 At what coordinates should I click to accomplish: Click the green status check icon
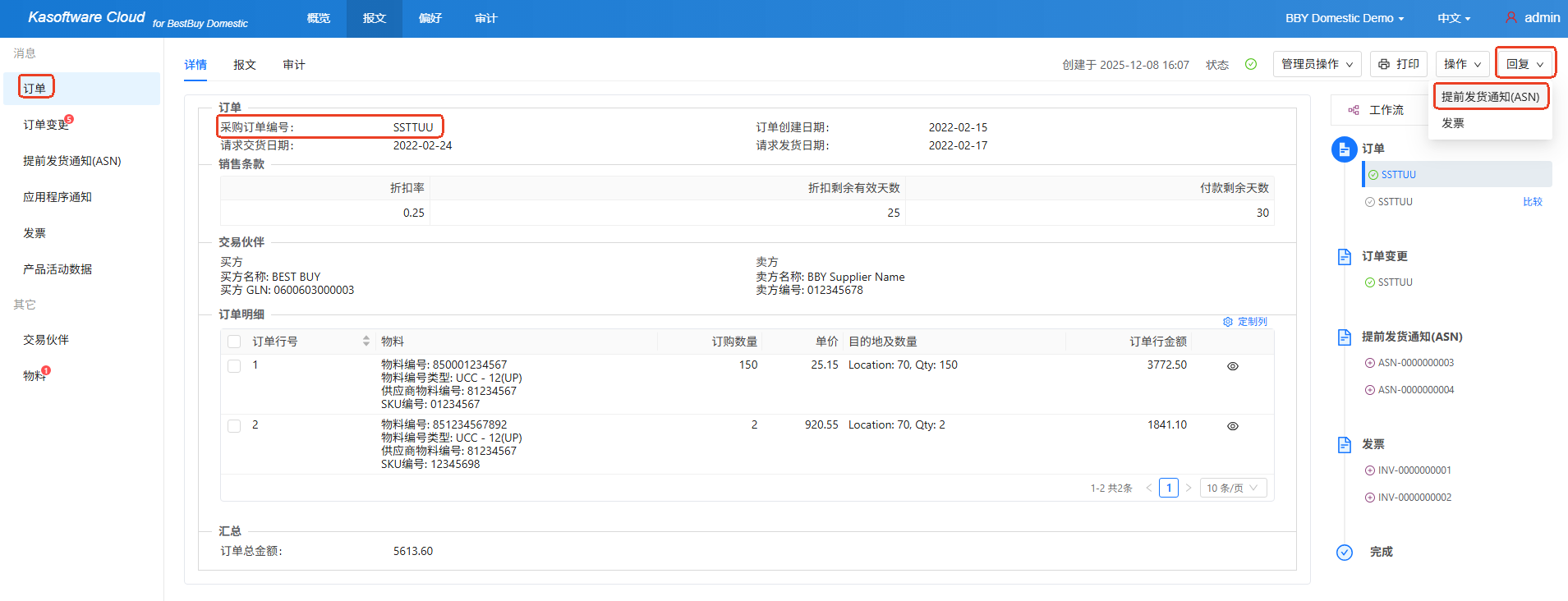pos(1250,64)
